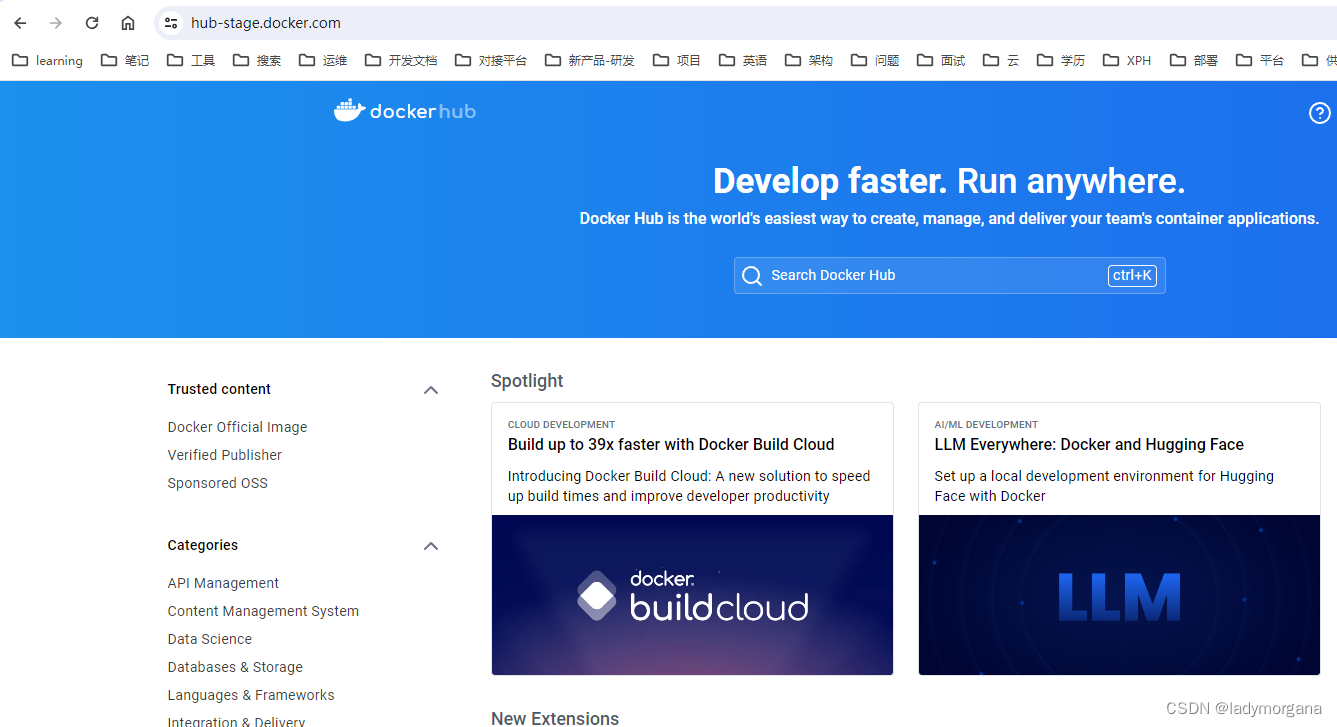This screenshot has height=727, width=1337.
Task: Reload the page with refresh icon
Action: [92, 23]
